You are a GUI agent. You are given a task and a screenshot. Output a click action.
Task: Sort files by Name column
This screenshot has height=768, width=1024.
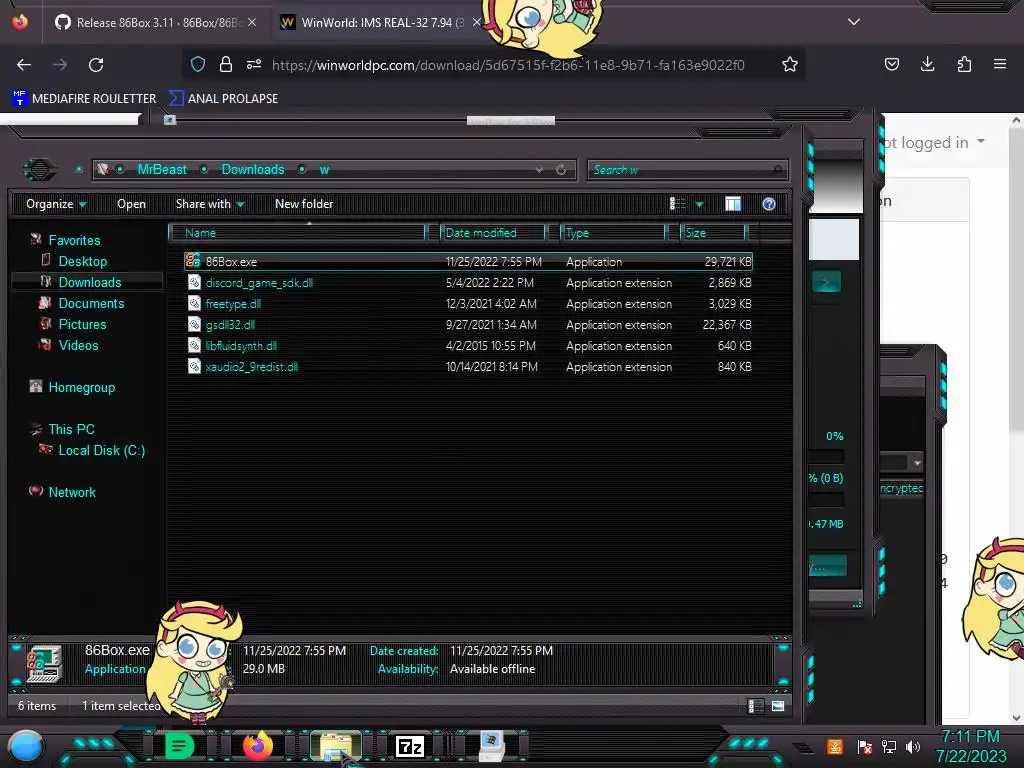298,232
